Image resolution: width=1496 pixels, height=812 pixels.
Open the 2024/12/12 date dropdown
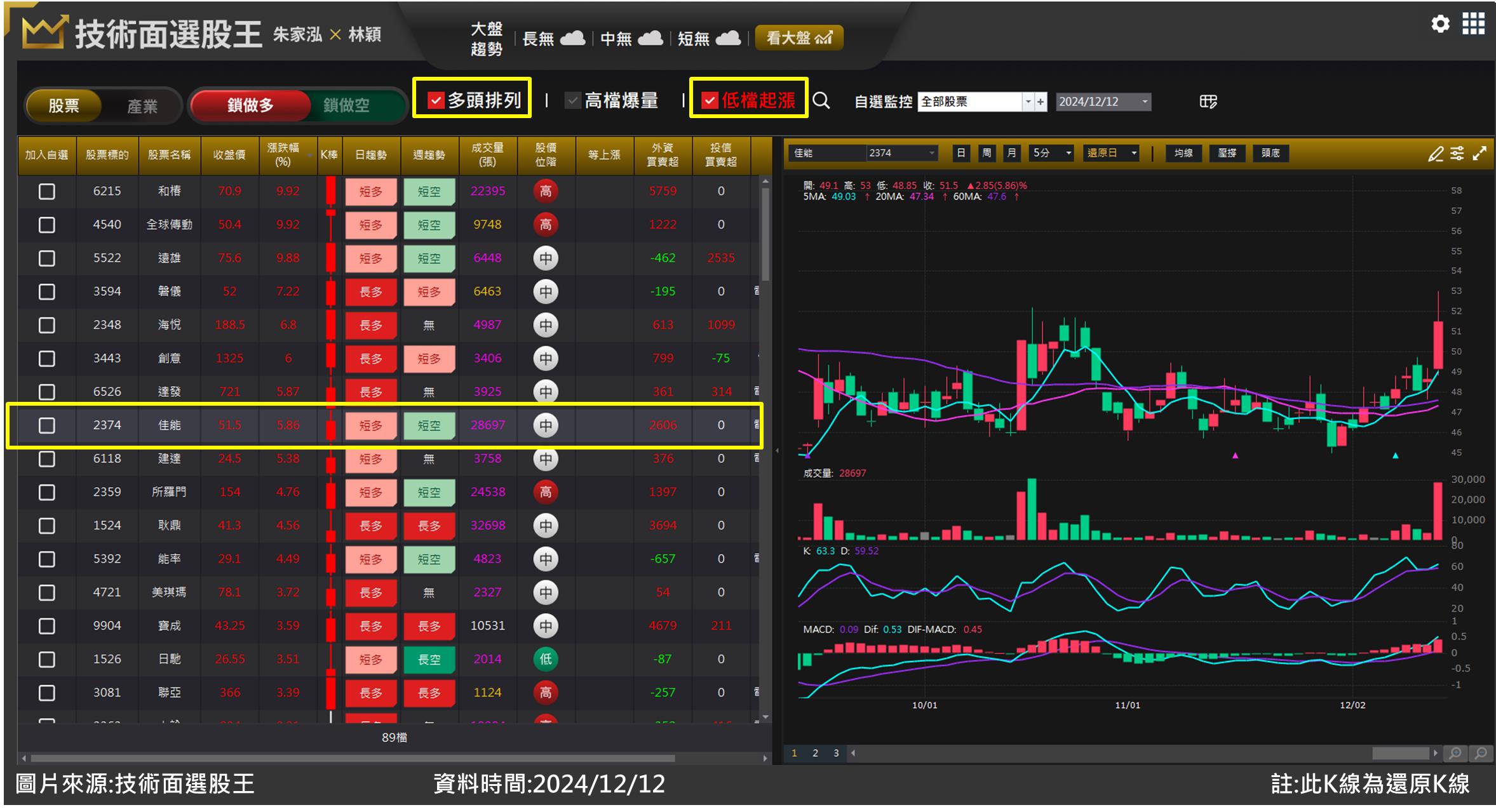[1145, 102]
